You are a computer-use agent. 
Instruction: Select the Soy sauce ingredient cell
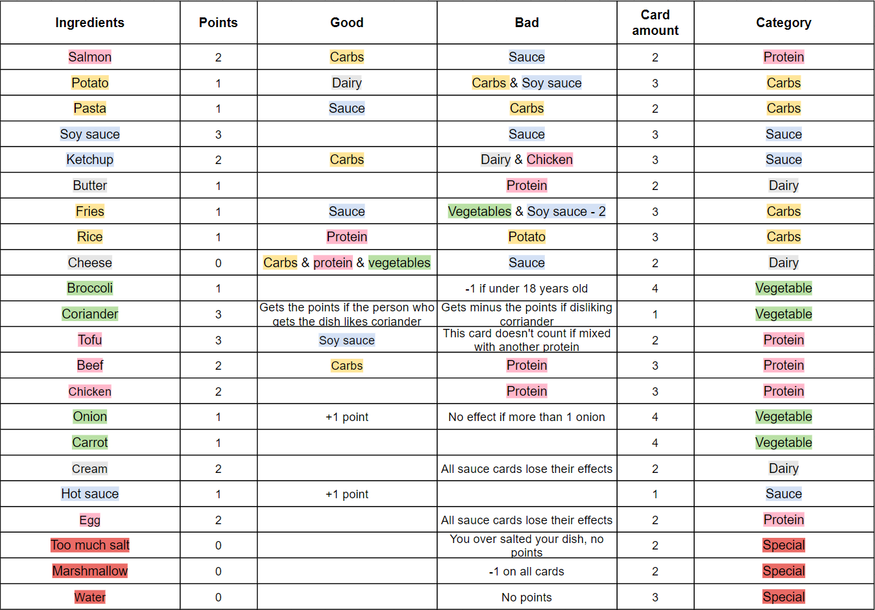[x=90, y=134]
